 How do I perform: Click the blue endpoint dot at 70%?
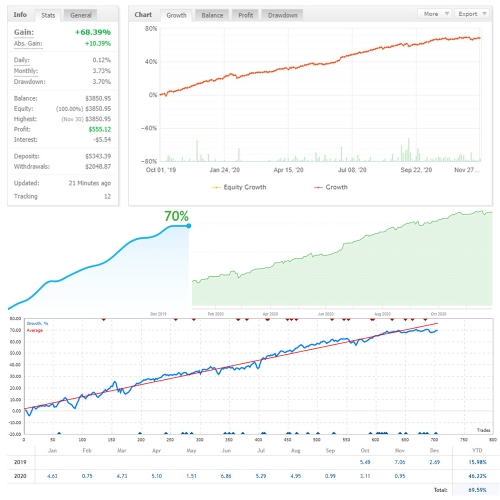189,226
